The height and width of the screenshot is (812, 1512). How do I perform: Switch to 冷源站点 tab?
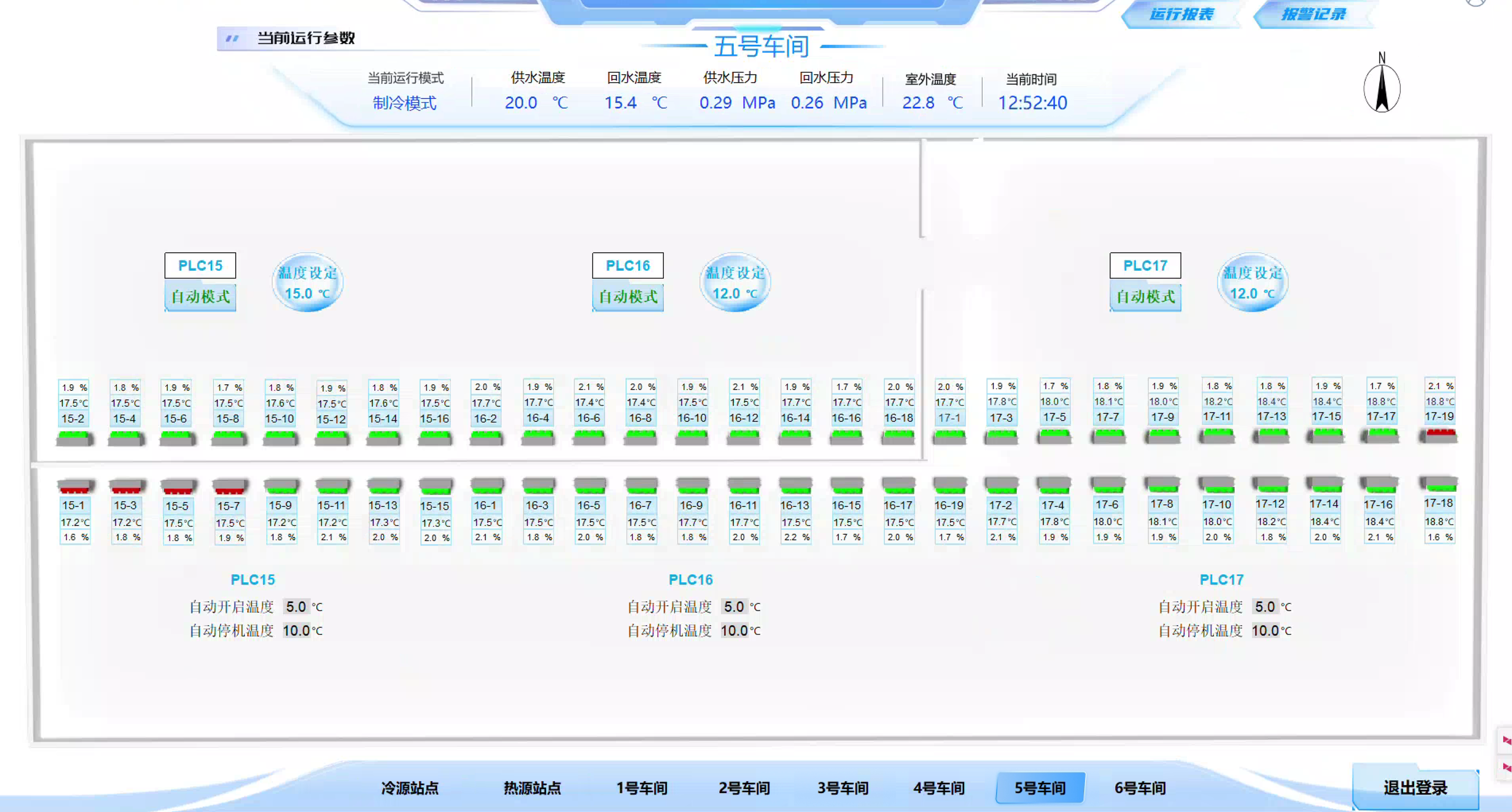coord(410,787)
